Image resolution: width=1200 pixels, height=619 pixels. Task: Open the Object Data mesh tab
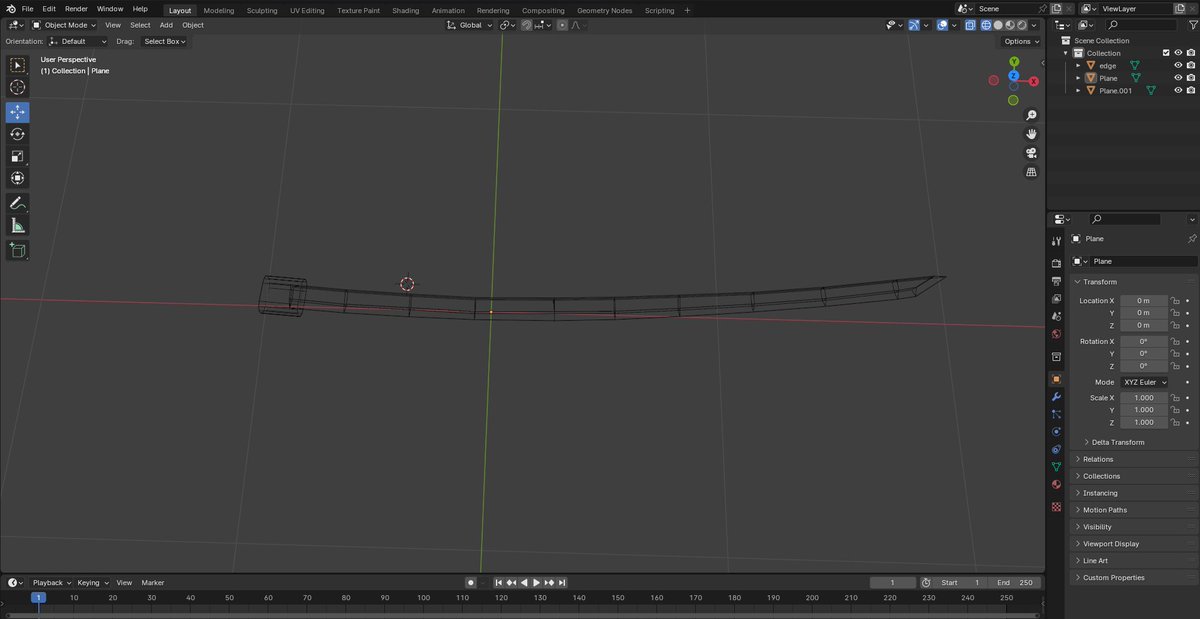[x=1056, y=467]
